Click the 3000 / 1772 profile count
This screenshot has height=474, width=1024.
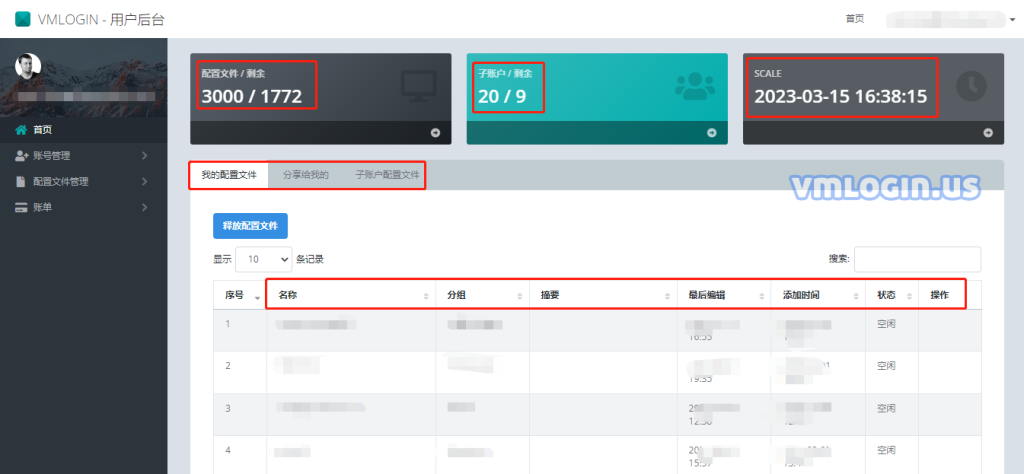251,97
